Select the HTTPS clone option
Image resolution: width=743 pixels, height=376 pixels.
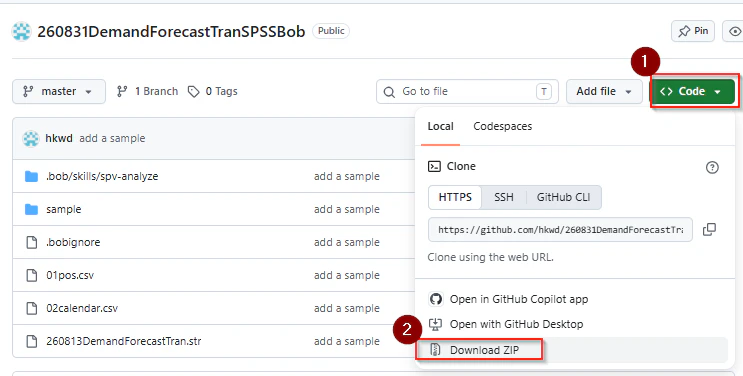(x=455, y=197)
